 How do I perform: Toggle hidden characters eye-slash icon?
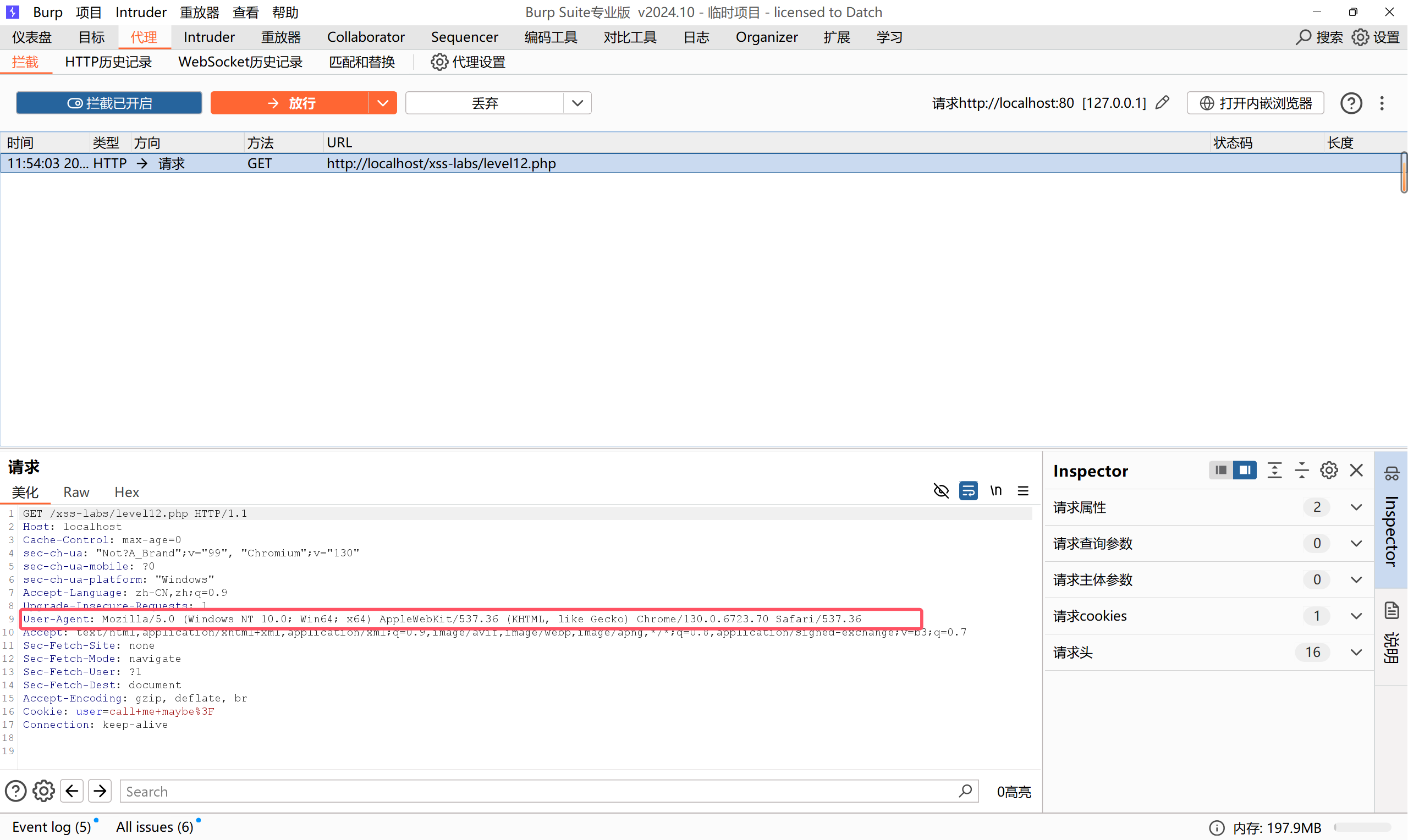click(941, 491)
